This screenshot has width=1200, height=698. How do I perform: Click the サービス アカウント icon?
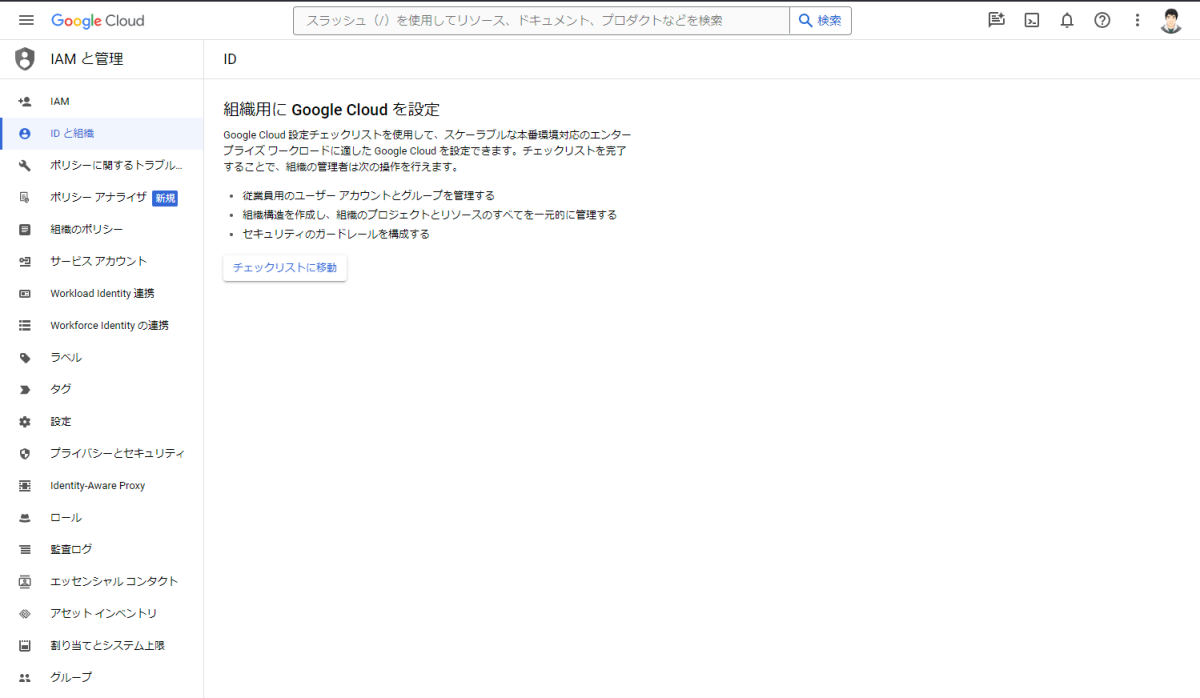click(x=25, y=261)
